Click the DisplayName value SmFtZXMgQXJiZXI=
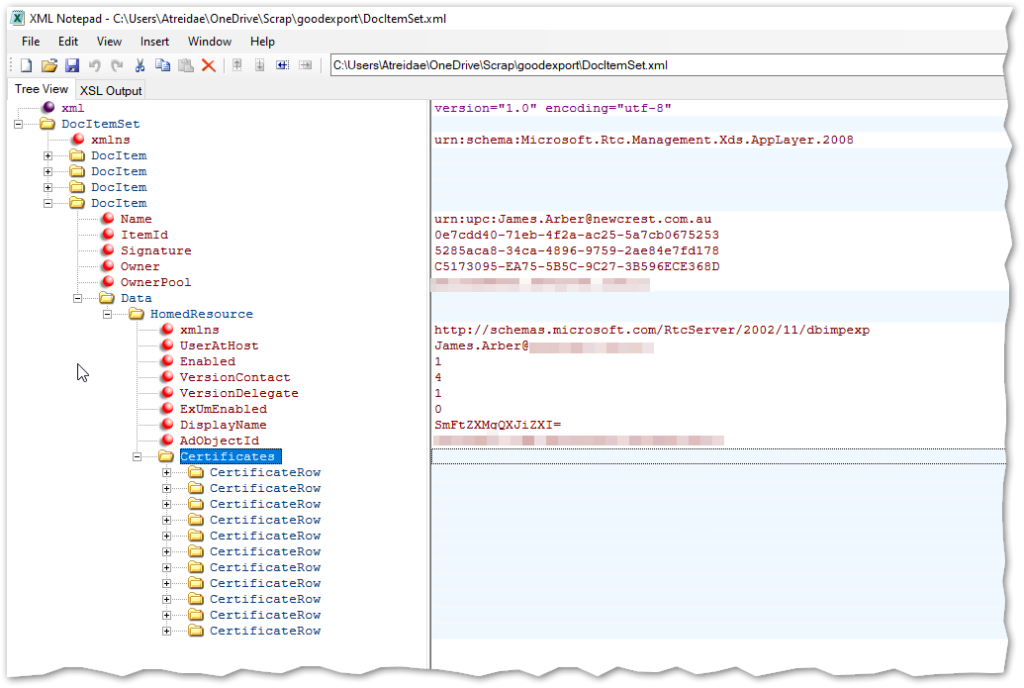The width and height of the screenshot is (1024, 688). click(x=498, y=425)
